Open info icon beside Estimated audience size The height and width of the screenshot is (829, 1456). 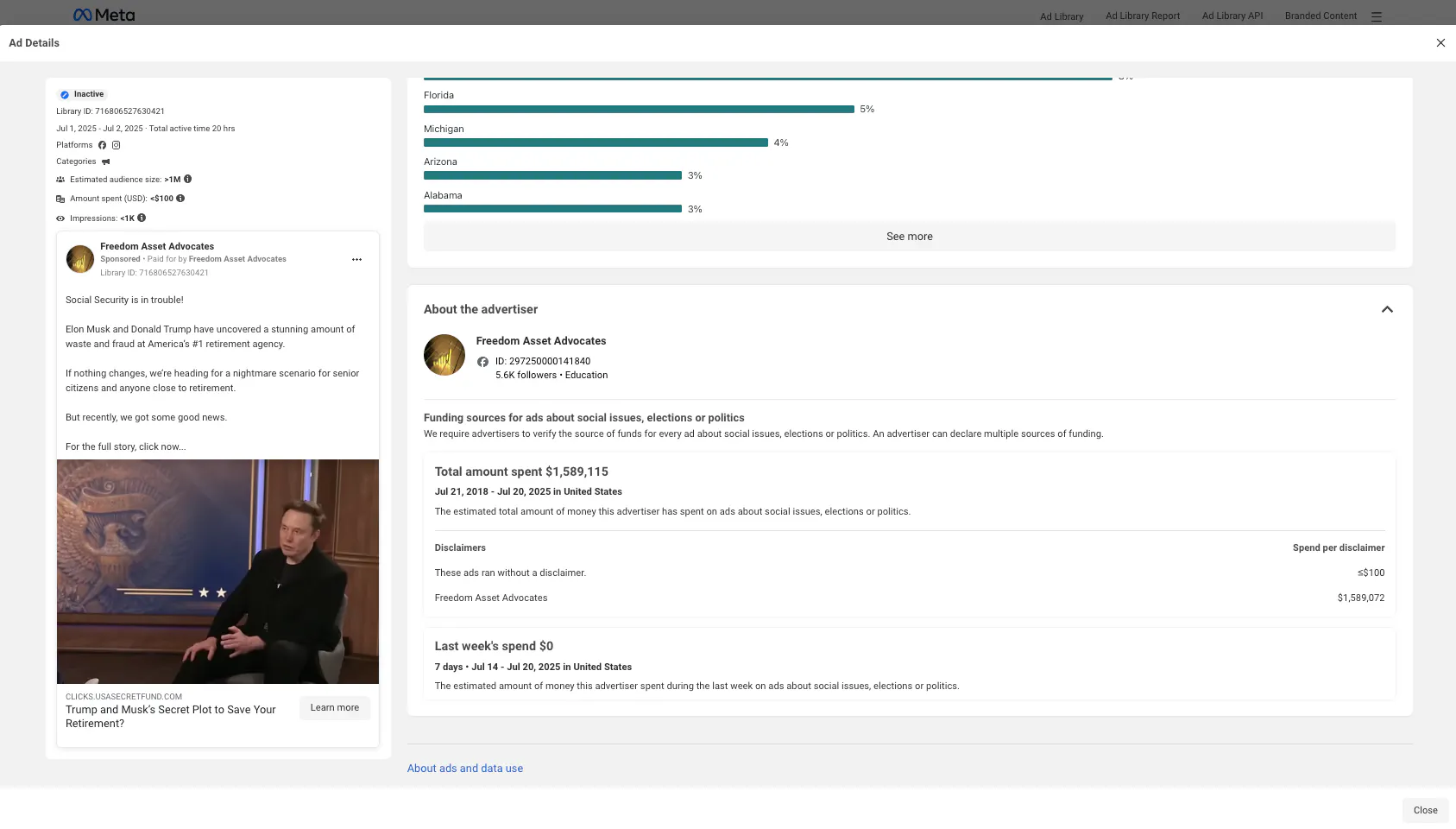pyautogui.click(x=187, y=180)
